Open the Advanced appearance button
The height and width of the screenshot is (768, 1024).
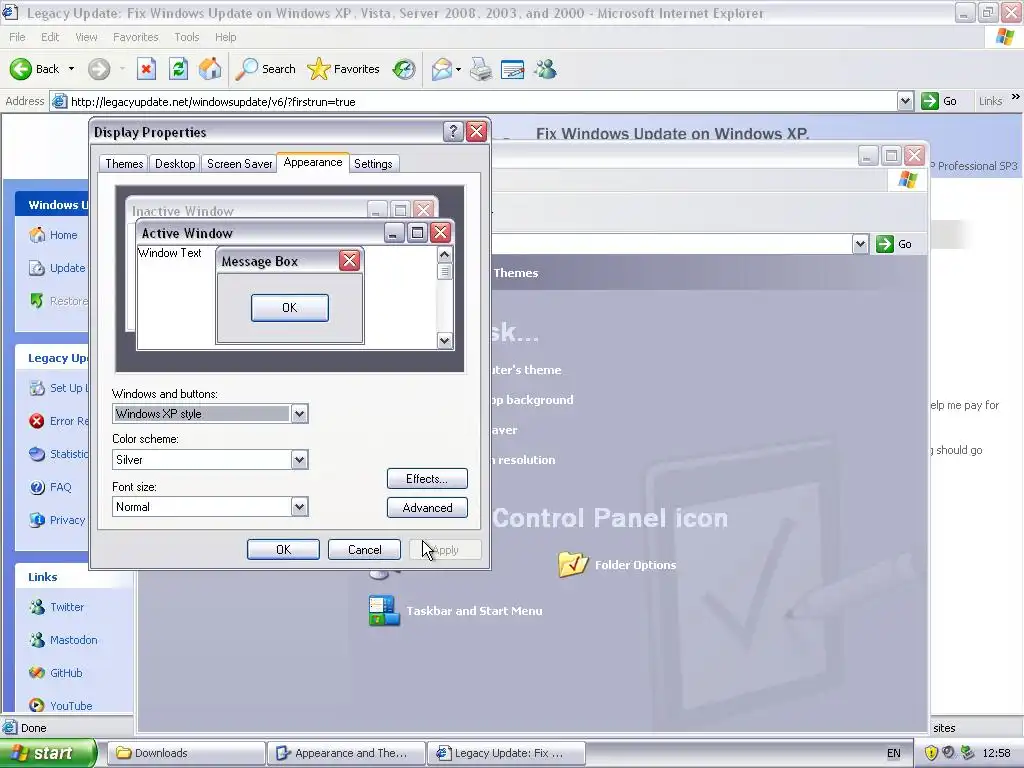427,508
